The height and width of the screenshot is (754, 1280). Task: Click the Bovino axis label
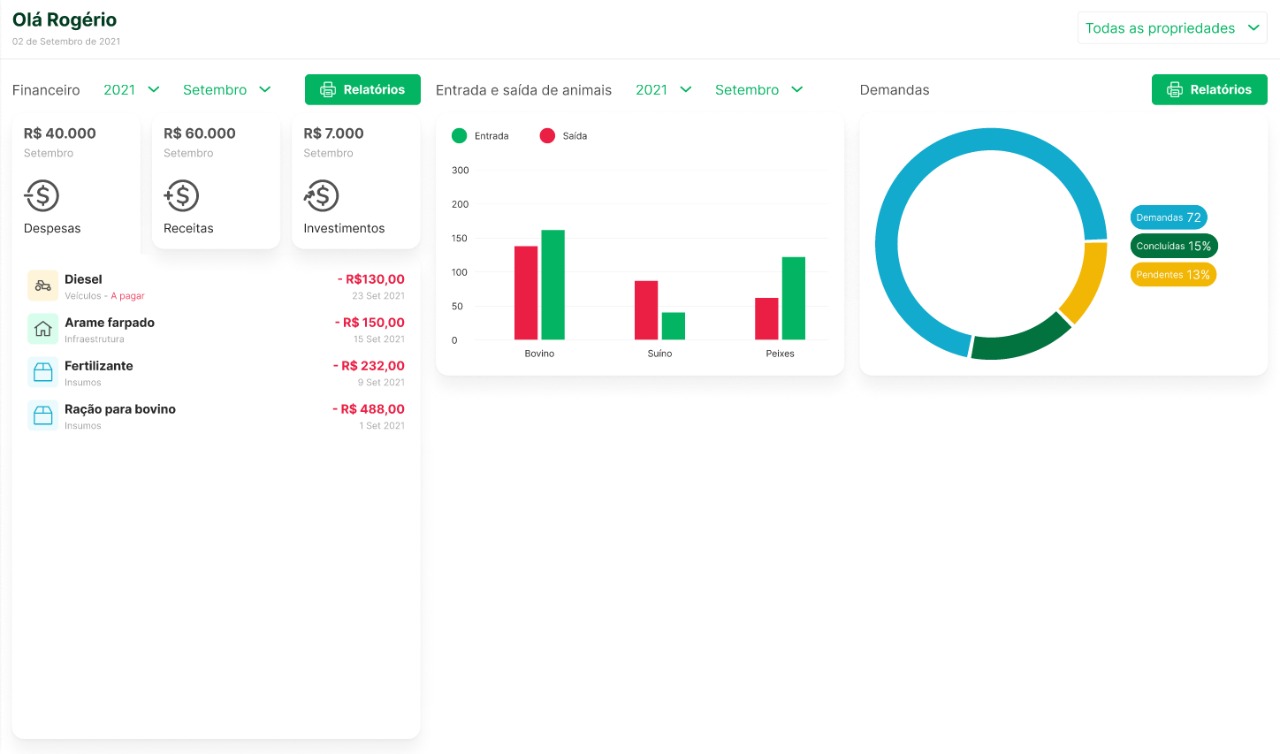pos(539,354)
